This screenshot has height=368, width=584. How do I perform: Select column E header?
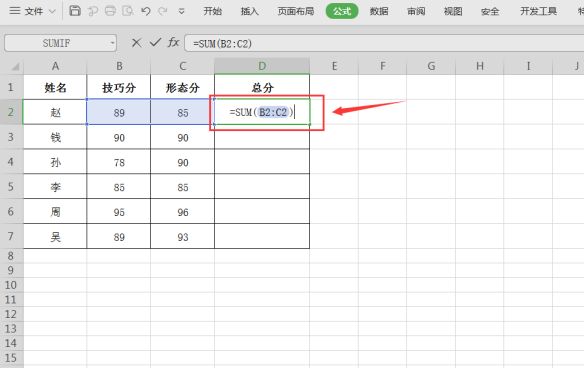click(x=334, y=66)
